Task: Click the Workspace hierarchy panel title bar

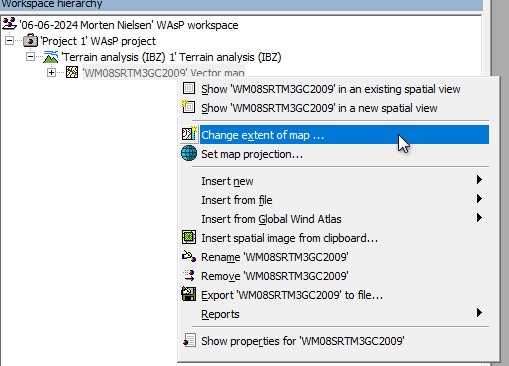Action: 241,5
